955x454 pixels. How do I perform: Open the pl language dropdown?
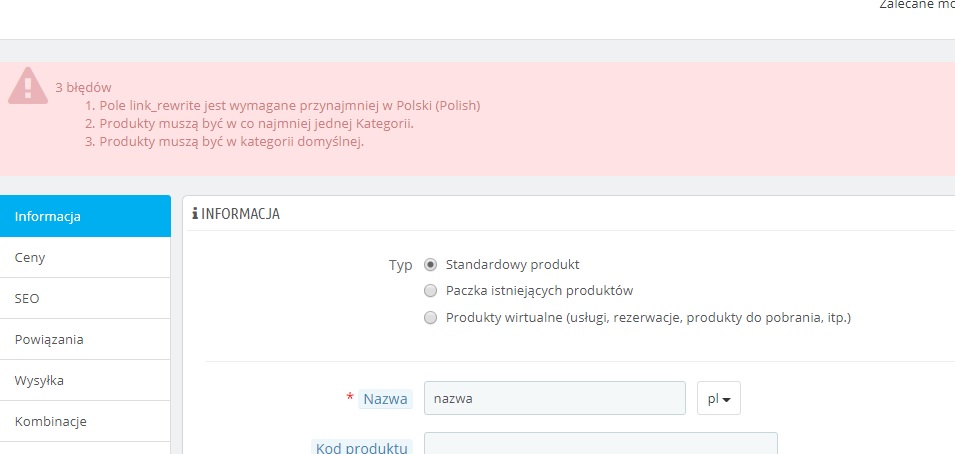(718, 398)
